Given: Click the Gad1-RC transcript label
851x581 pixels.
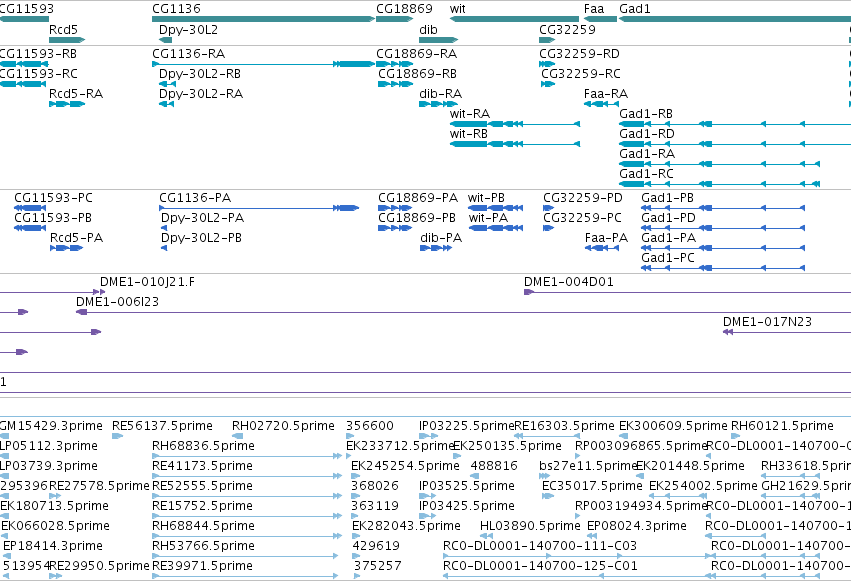Looking at the screenshot, I should pos(646,174).
